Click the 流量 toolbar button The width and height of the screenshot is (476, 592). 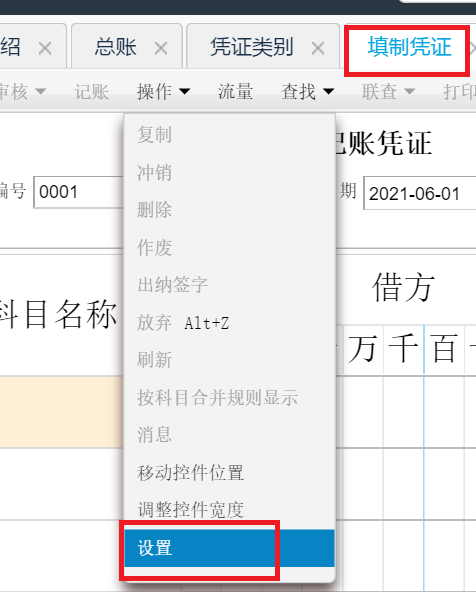point(235,91)
